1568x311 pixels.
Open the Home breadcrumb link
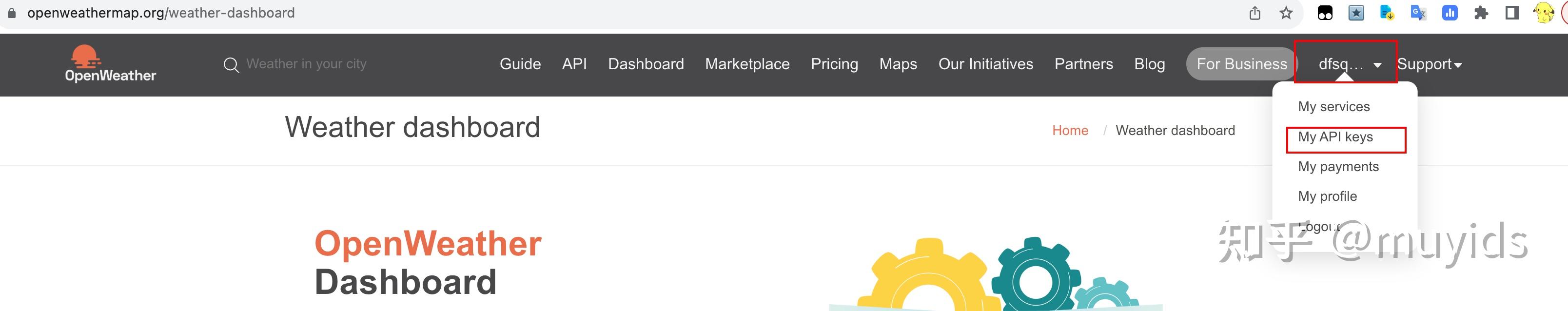pos(1070,130)
